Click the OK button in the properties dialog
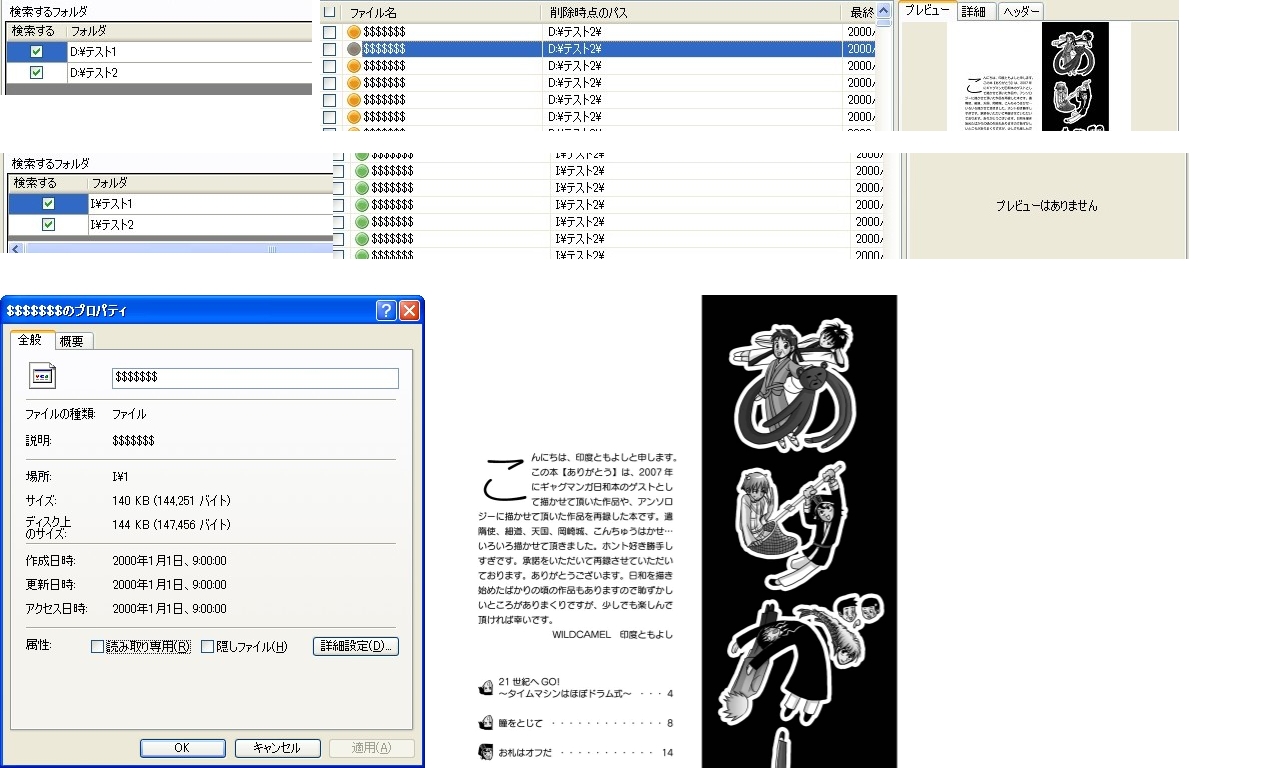The height and width of the screenshot is (768, 1280). click(x=182, y=748)
